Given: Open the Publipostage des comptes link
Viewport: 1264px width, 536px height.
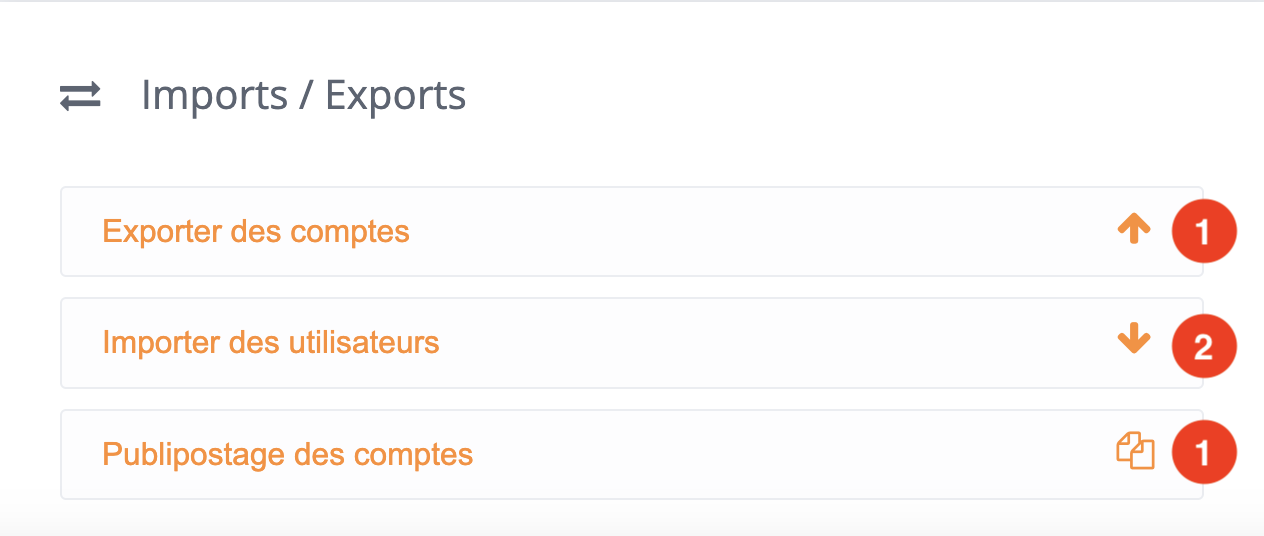Looking at the screenshot, I should [288, 455].
